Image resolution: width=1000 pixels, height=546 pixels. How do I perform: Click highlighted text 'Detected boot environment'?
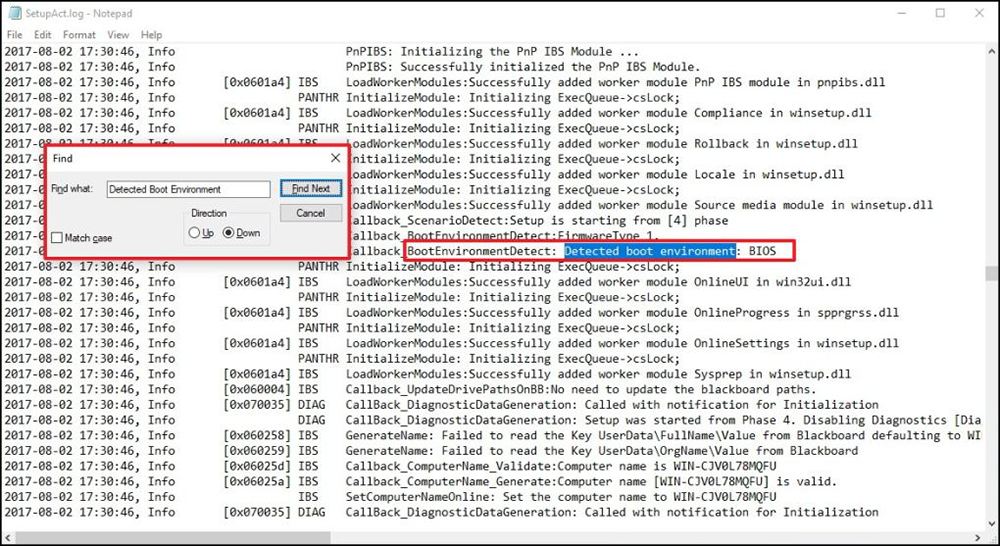[x=649, y=251]
